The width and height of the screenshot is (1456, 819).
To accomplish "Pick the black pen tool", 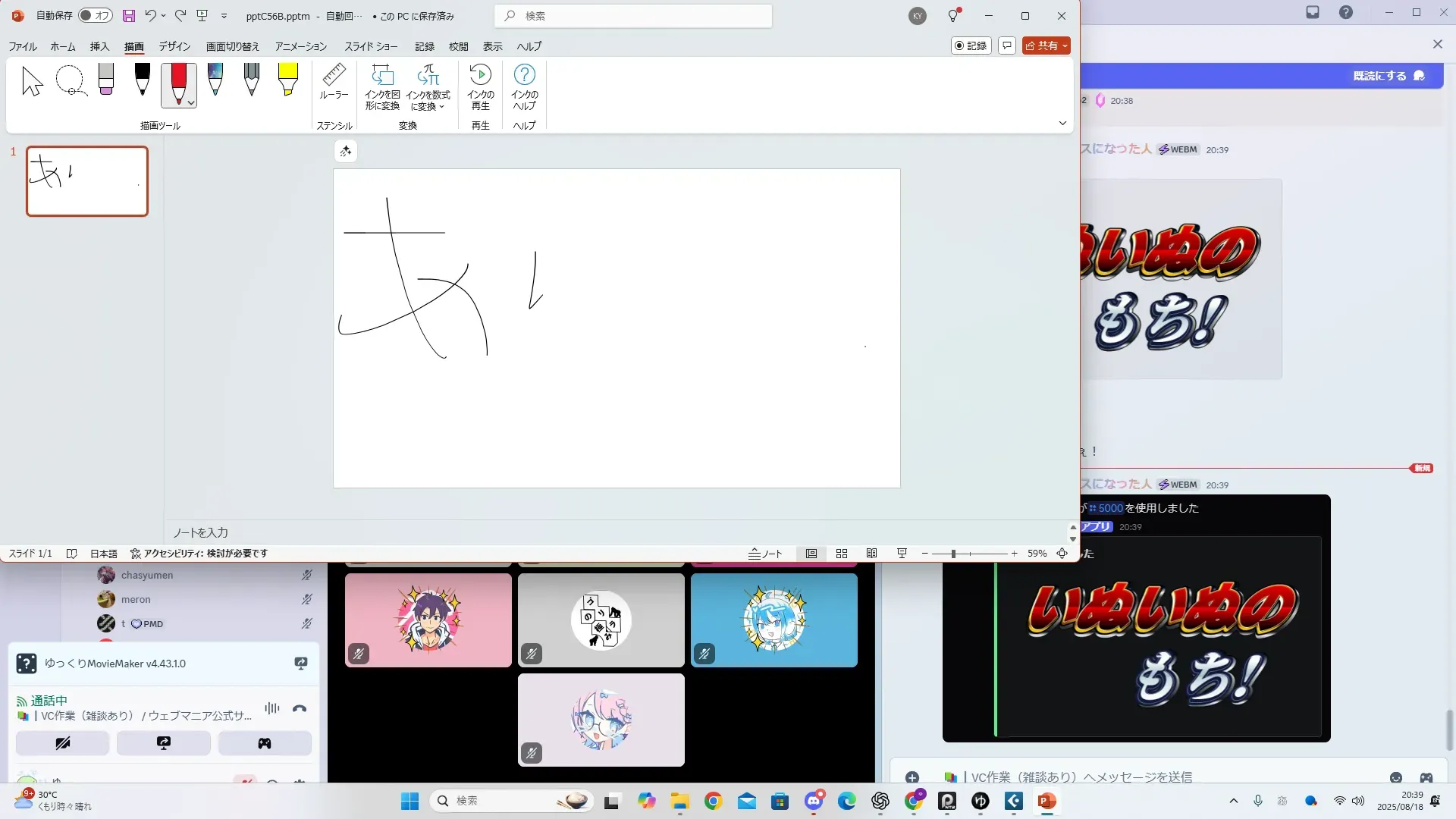I will [142, 79].
